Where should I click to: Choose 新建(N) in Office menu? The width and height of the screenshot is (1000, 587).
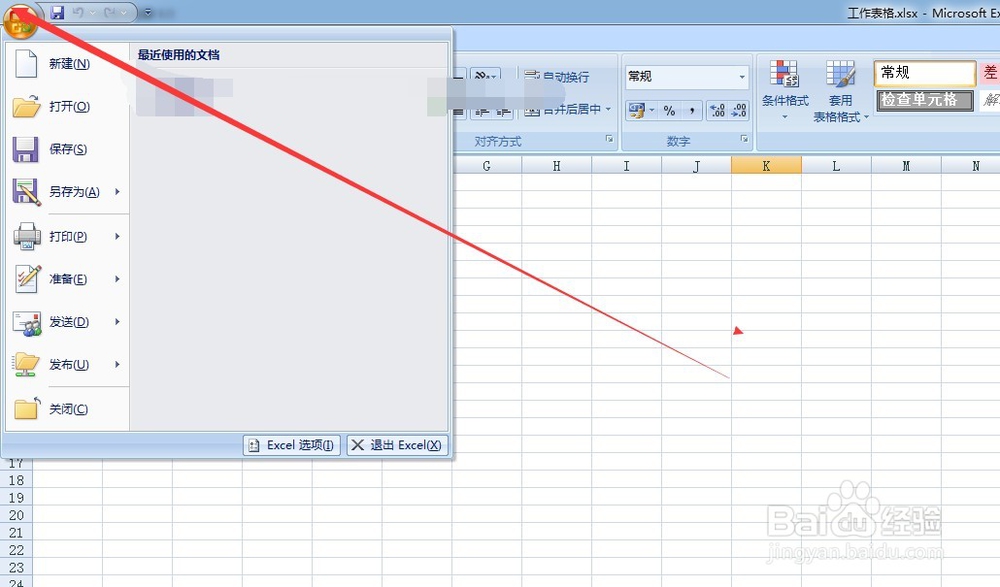pos(68,64)
